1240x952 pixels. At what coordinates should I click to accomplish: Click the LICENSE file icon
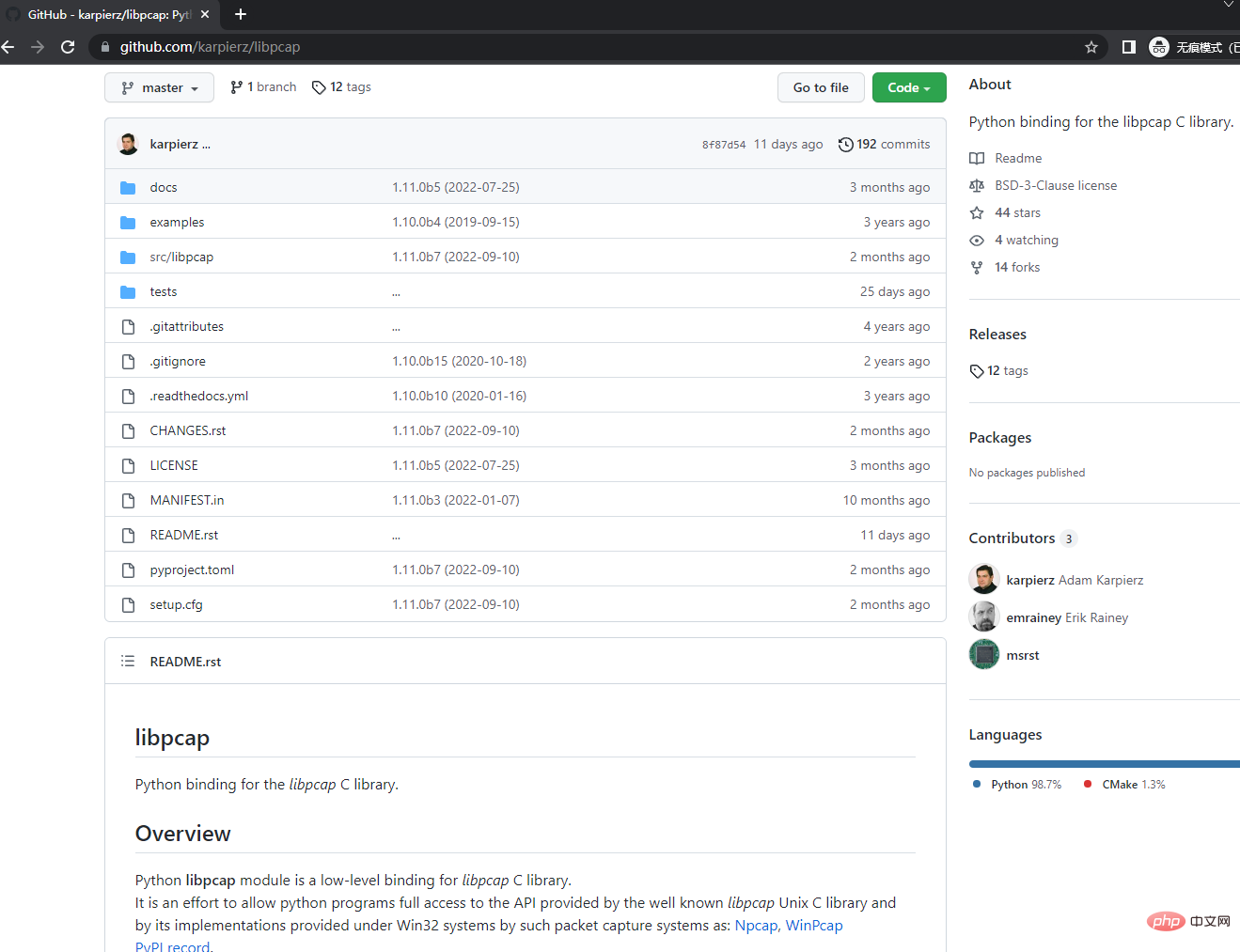click(129, 466)
